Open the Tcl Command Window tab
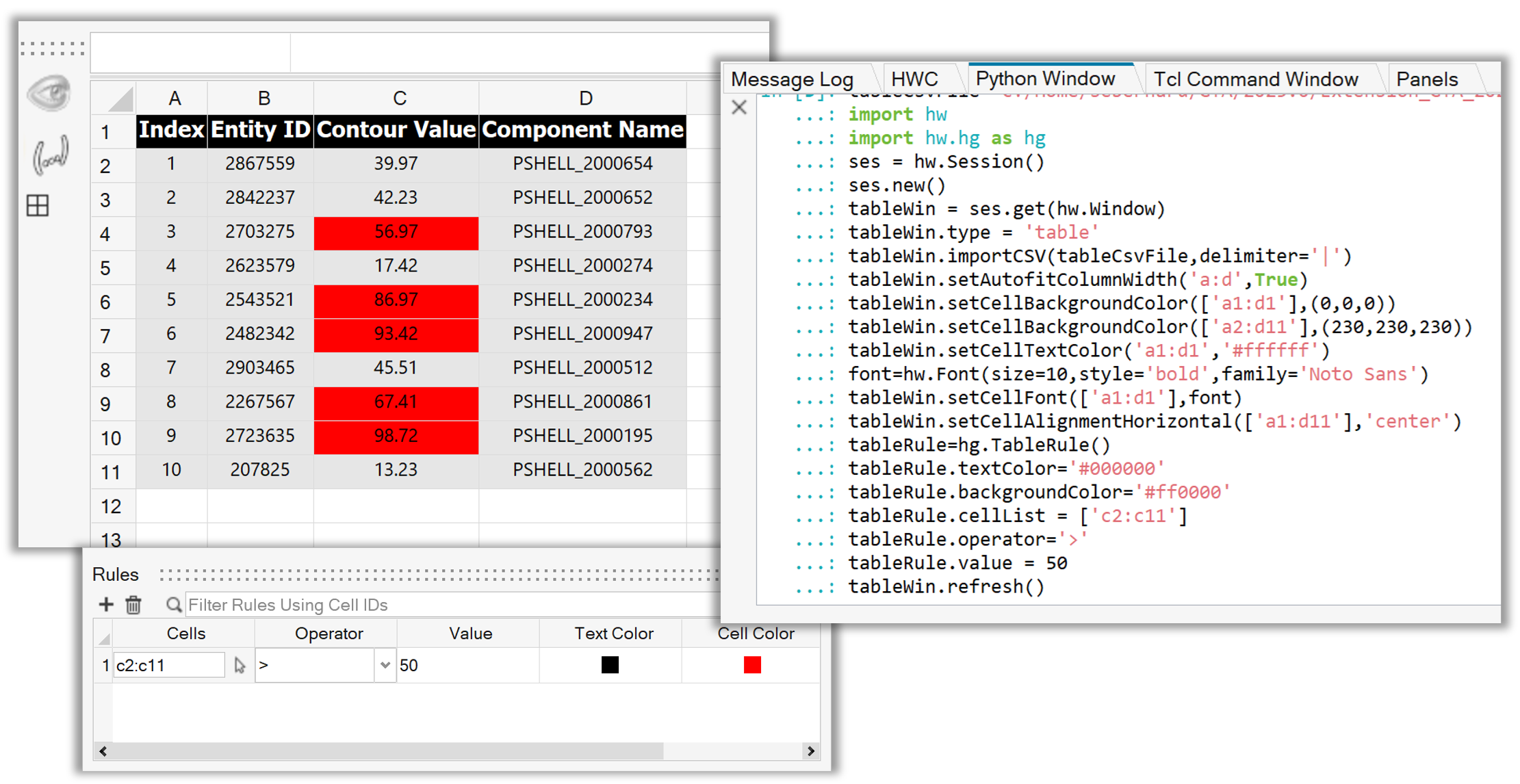The height and width of the screenshot is (784, 1520). pyautogui.click(x=1255, y=79)
